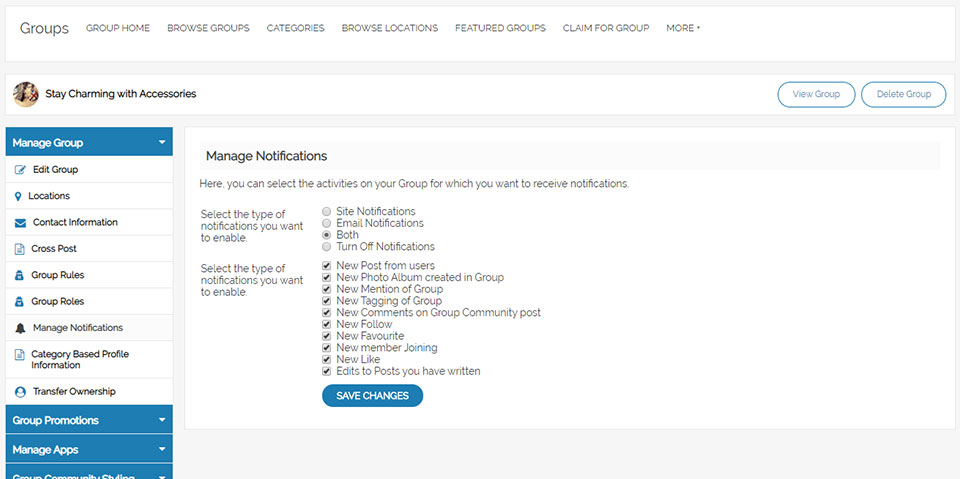This screenshot has height=479, width=960.
Task: Open the More dropdown in the top navigation
Action: point(683,28)
